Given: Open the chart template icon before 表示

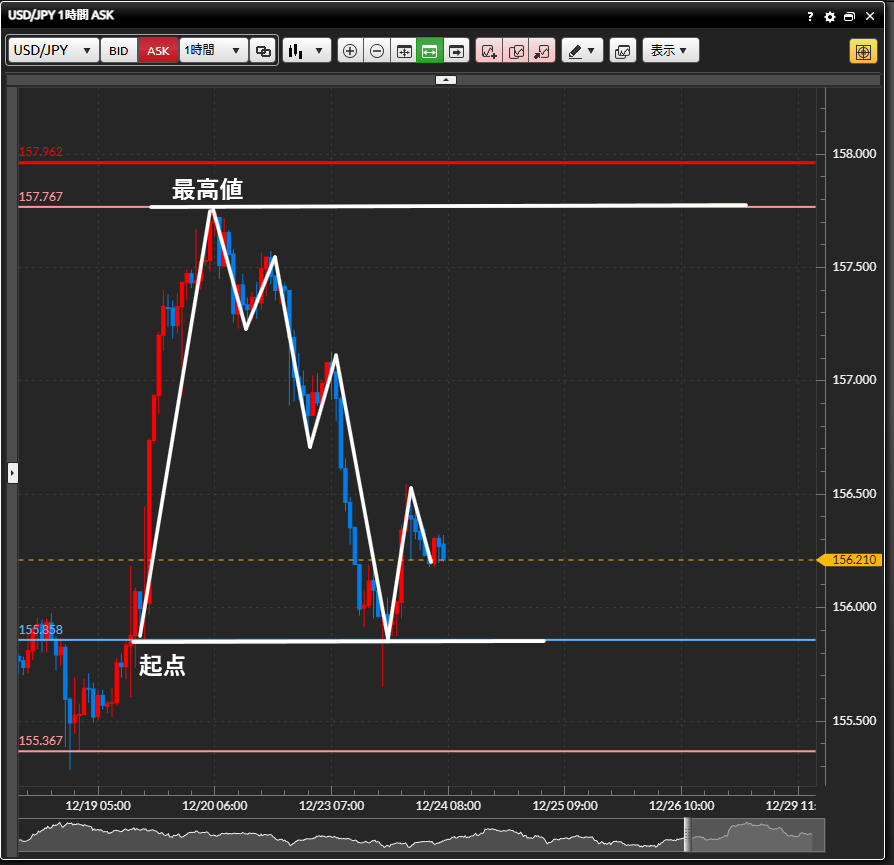Looking at the screenshot, I should pos(622,51).
